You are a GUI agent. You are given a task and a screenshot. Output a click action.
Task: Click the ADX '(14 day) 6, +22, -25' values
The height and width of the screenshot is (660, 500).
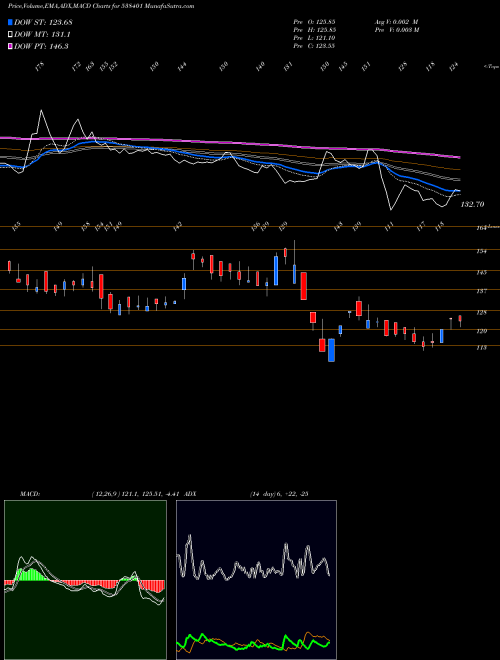click(279, 494)
